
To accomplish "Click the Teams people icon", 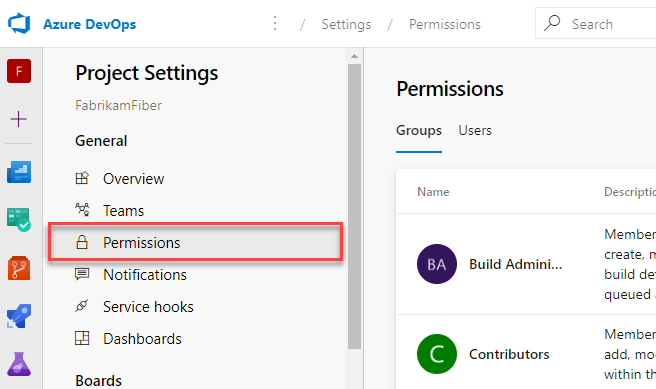I will point(82,210).
